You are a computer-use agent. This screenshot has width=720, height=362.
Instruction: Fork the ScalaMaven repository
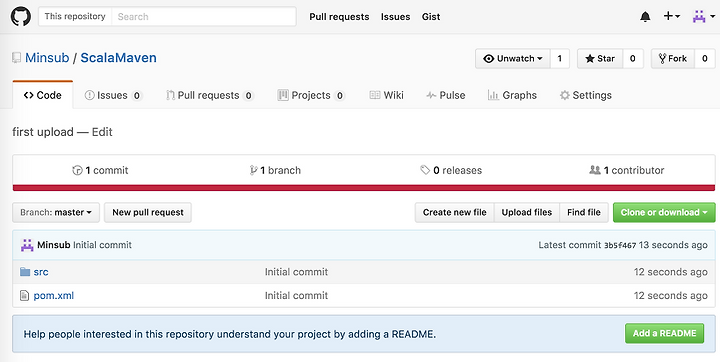click(x=673, y=59)
